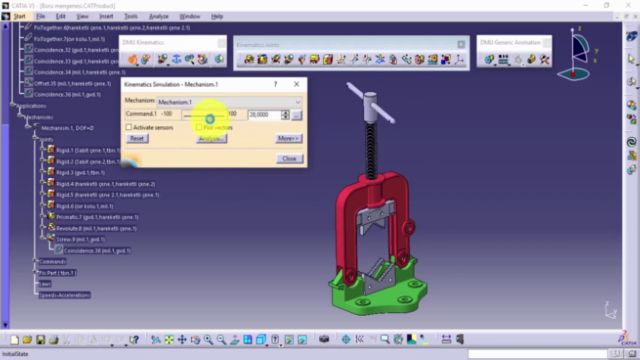Click the Fit All In icon

point(169,340)
